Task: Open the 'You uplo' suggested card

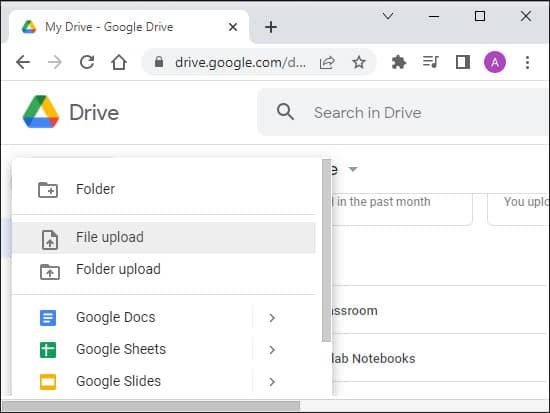Action: pyautogui.click(x=518, y=209)
